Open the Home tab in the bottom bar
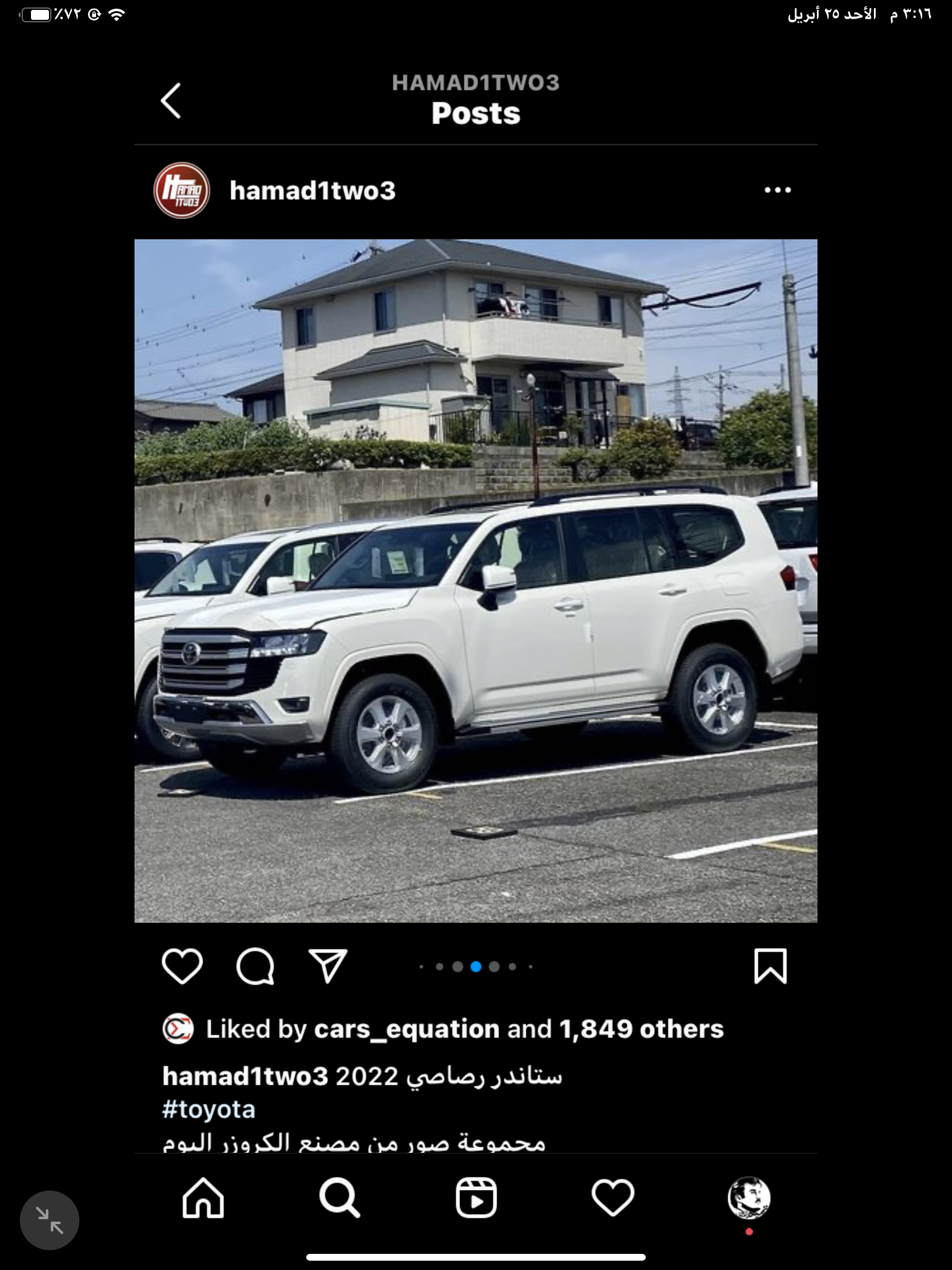The width and height of the screenshot is (952, 1270). [x=203, y=1198]
